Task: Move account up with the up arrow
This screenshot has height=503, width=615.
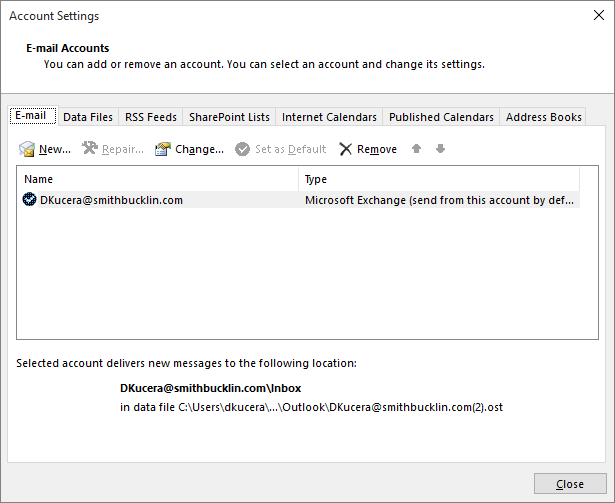Action: pyautogui.click(x=417, y=149)
